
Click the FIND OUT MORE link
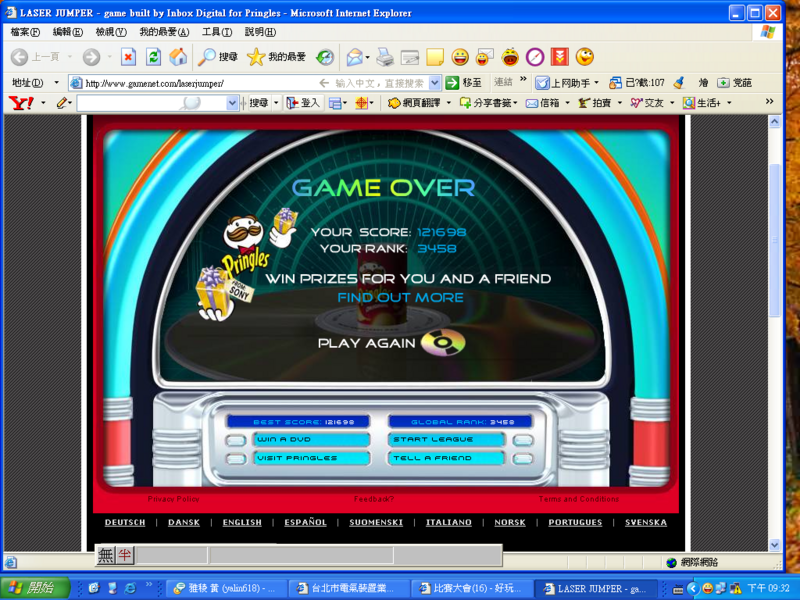pyautogui.click(x=401, y=297)
